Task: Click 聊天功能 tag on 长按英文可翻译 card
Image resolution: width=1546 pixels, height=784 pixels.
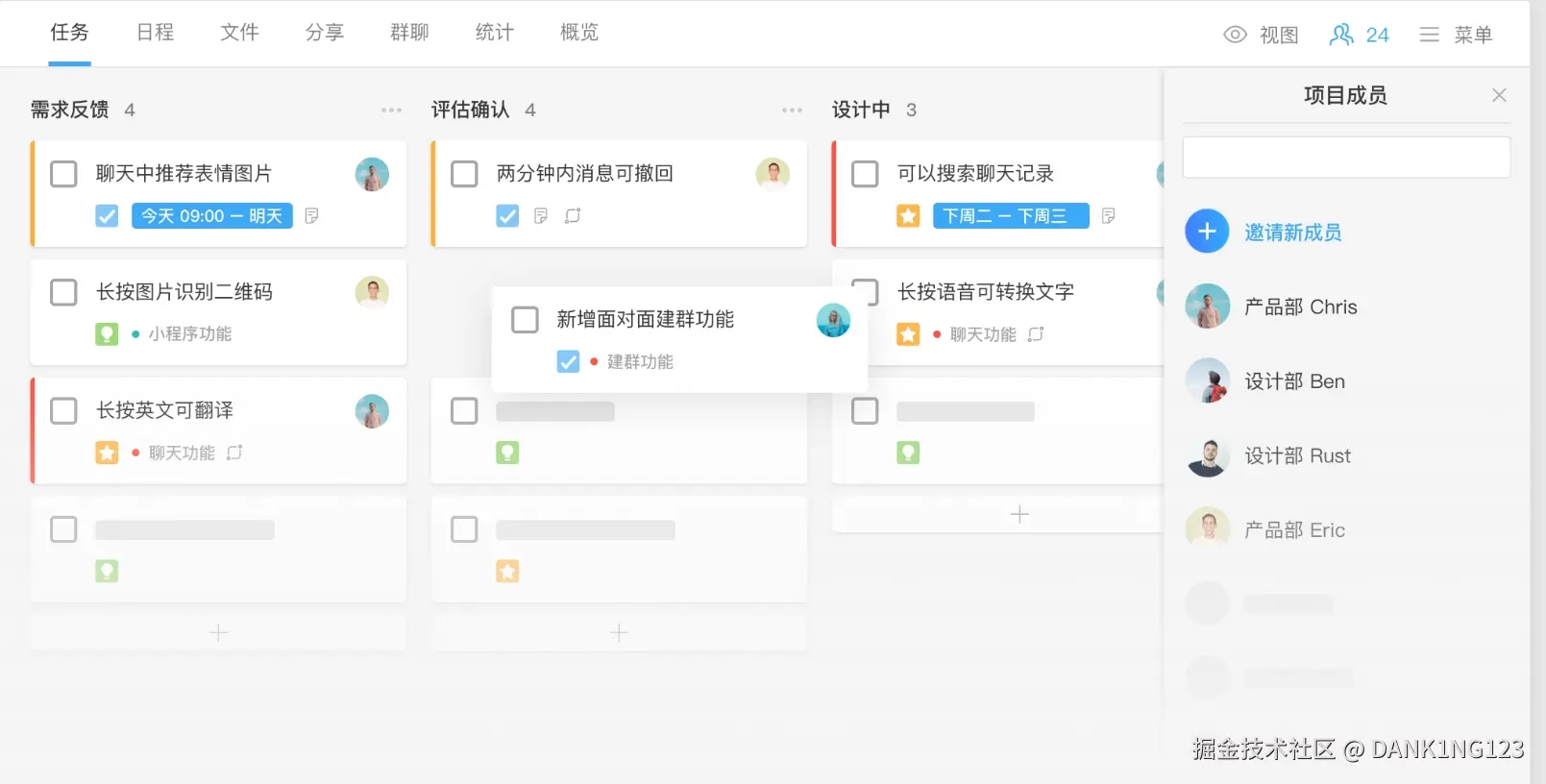Action: pyautogui.click(x=182, y=453)
